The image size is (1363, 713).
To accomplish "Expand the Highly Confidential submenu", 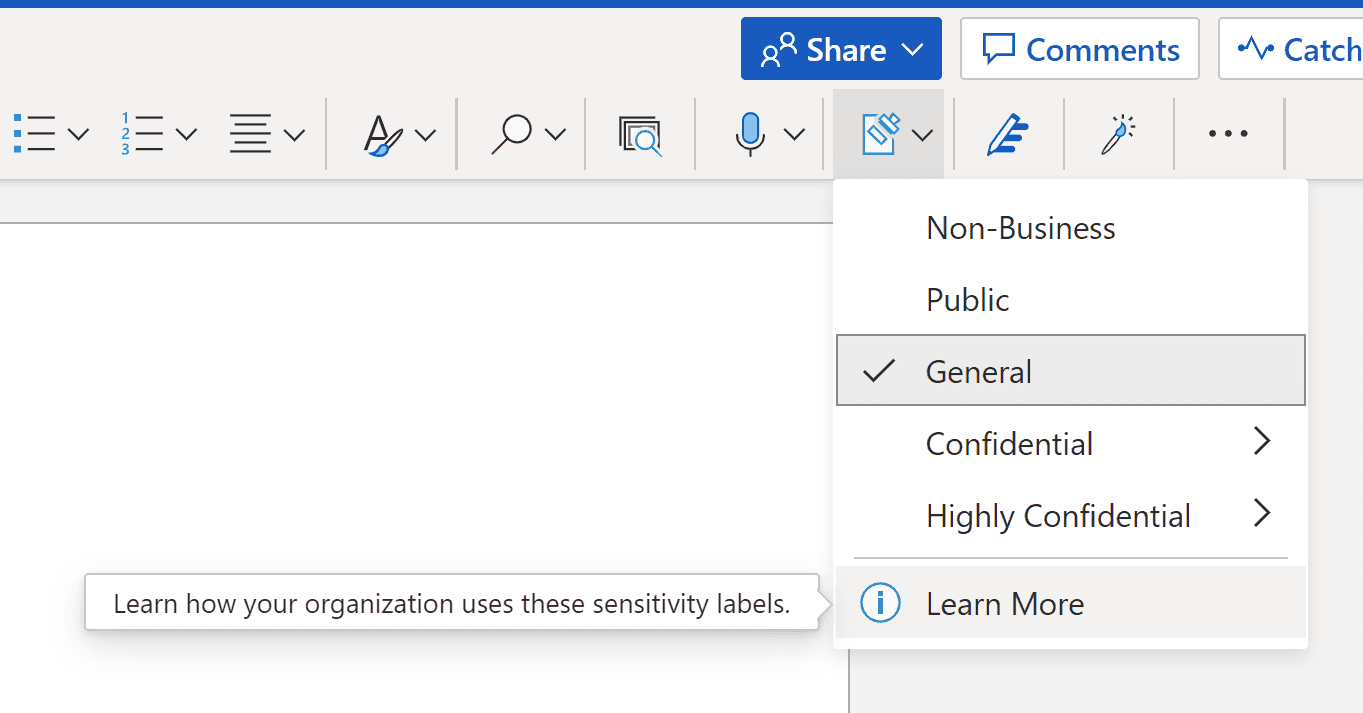I will tap(1058, 515).
